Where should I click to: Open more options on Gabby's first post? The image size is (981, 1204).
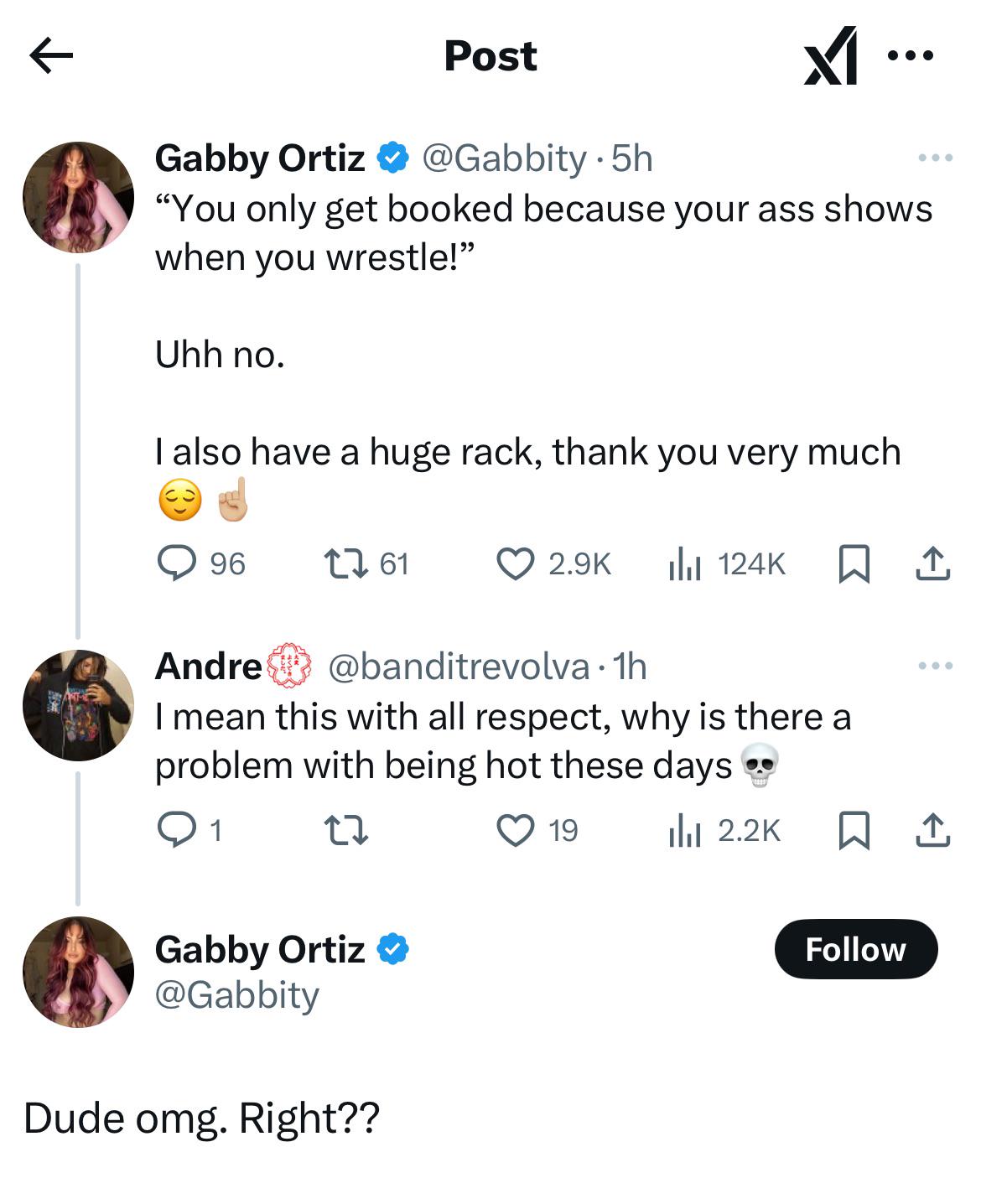click(935, 158)
